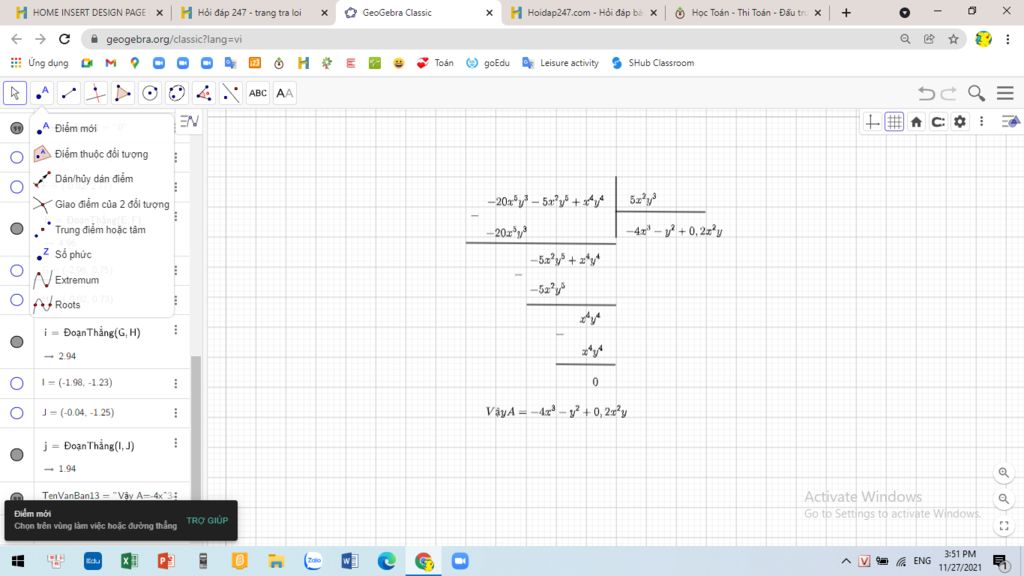Image resolution: width=1024 pixels, height=576 pixels.
Task: Select the Angle measurement tool
Action: (x=204, y=93)
